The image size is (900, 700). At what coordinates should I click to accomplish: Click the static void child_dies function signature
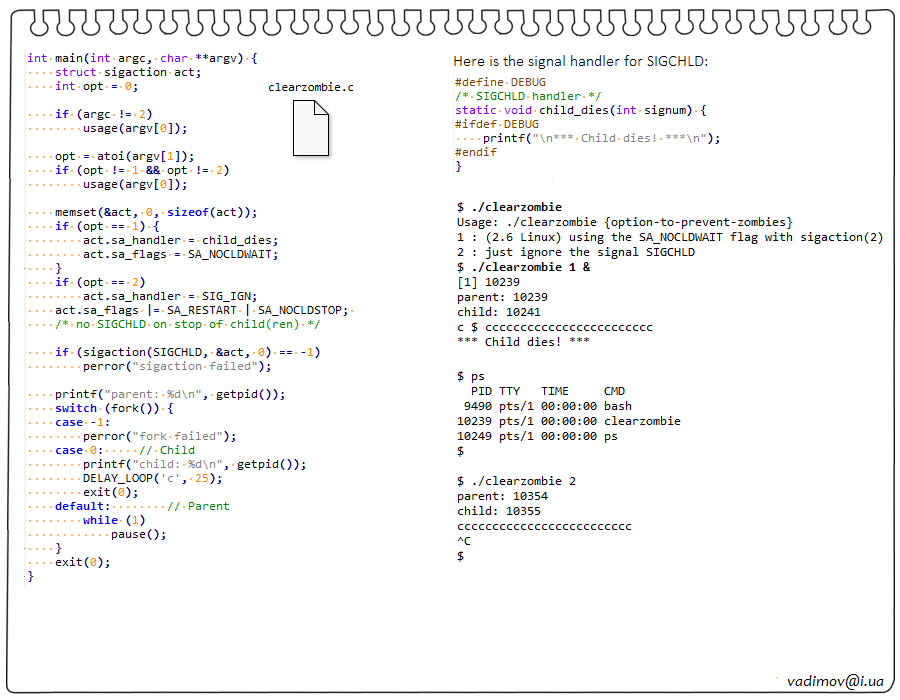click(x=580, y=110)
